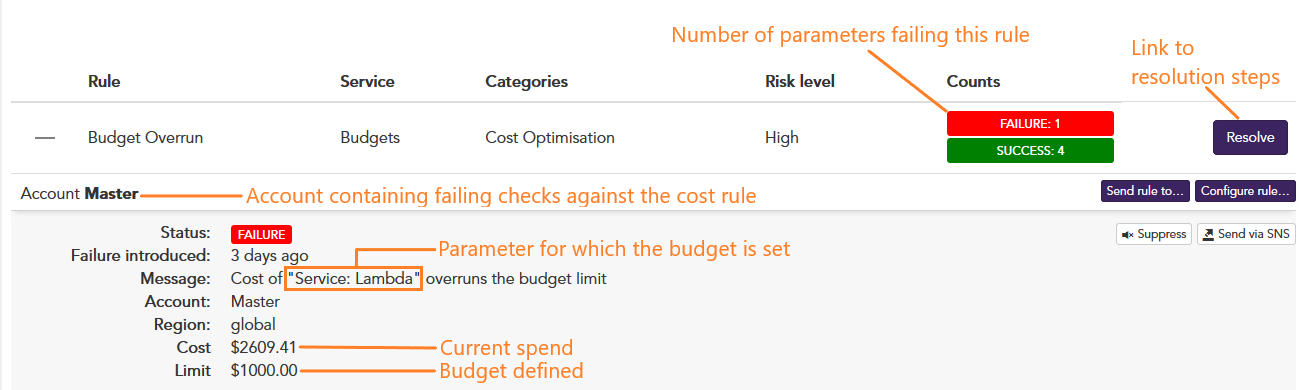Sort by the Rule column header
The height and width of the screenshot is (390, 1308).
(x=104, y=81)
